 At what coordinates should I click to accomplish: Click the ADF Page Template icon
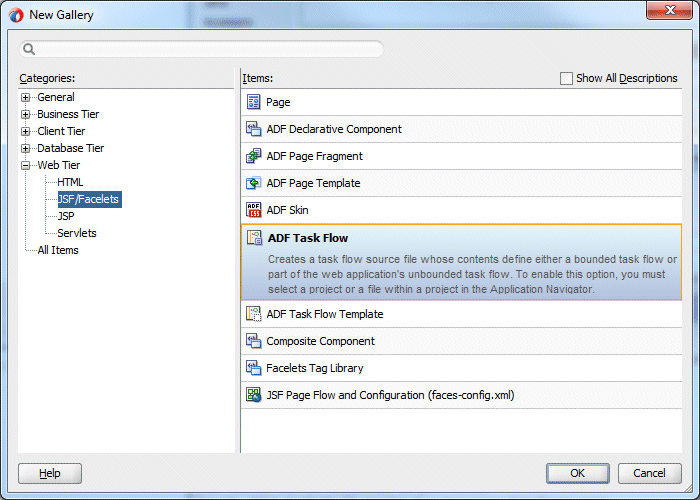(x=254, y=183)
